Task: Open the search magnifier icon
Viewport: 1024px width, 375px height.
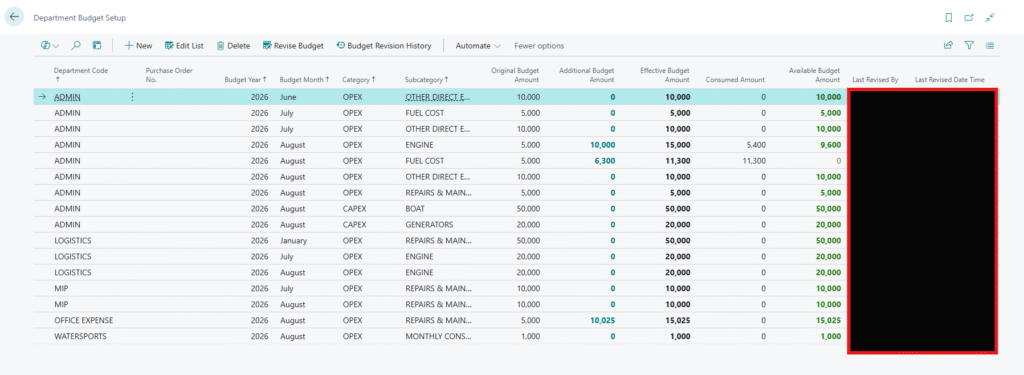Action: pos(76,46)
